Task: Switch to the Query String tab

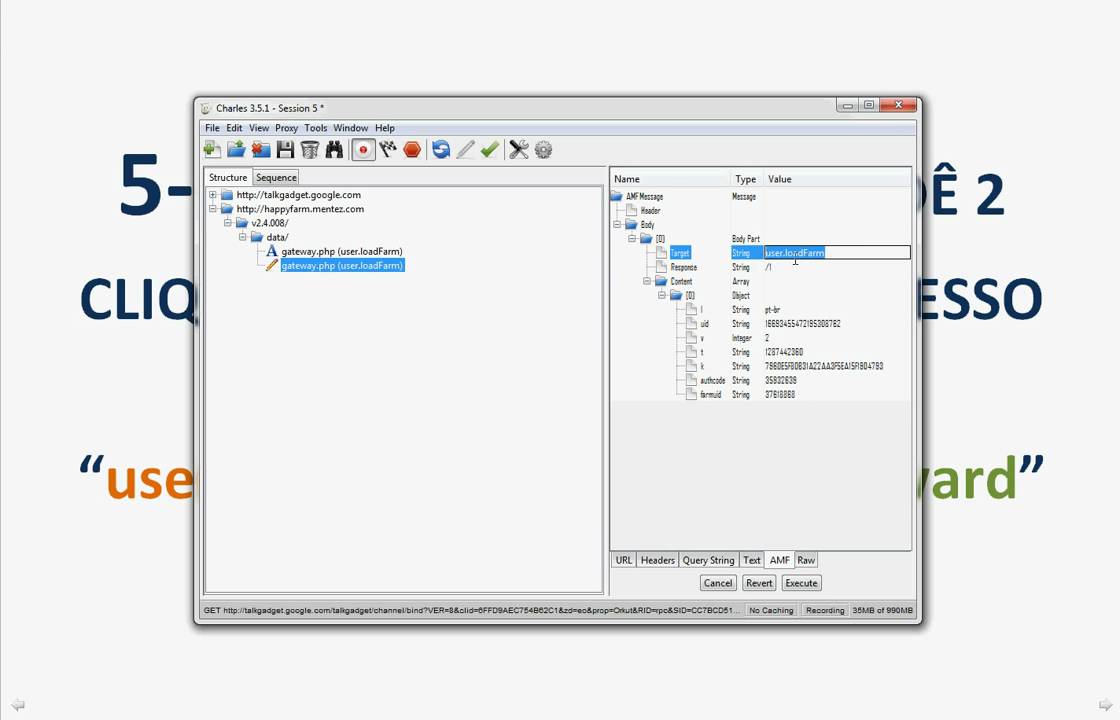Action: point(708,560)
